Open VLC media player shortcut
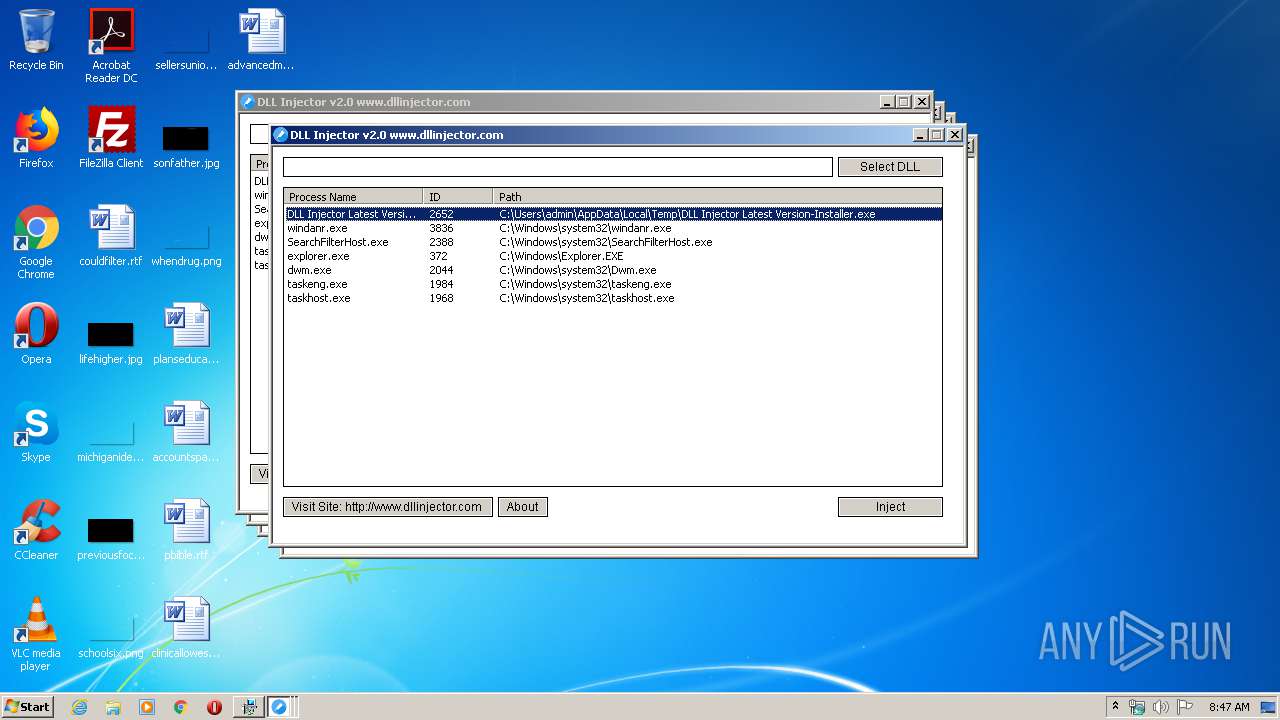 coord(36,634)
